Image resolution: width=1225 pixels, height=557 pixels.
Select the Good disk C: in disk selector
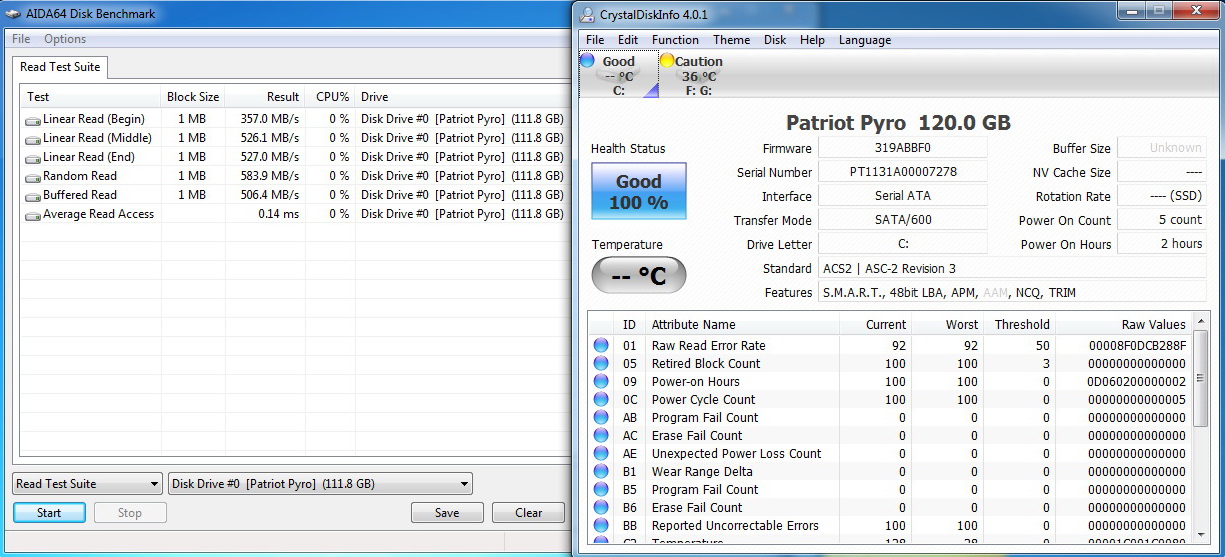pos(618,75)
